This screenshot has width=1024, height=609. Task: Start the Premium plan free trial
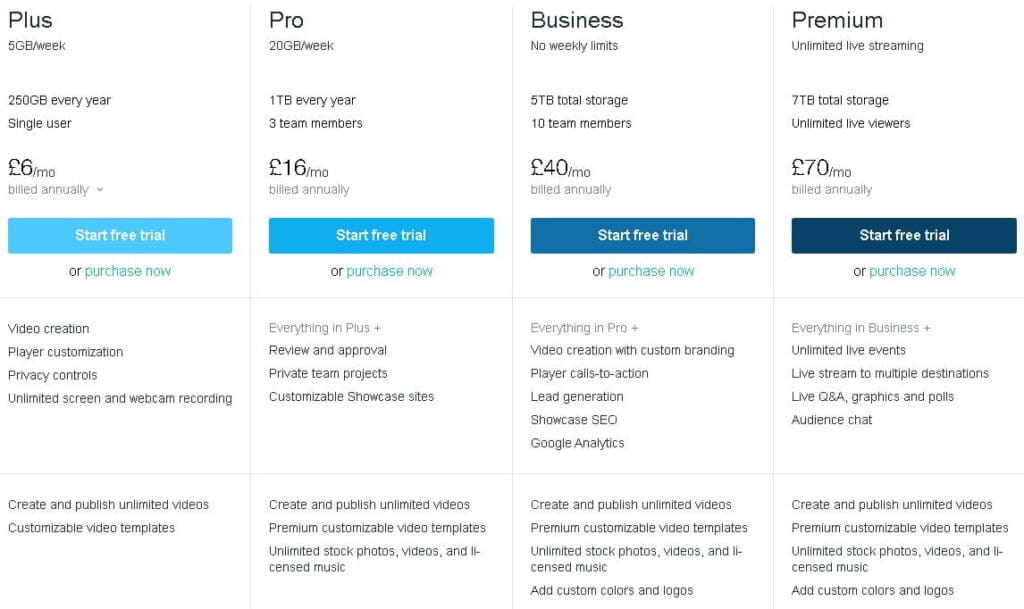pyautogui.click(x=904, y=235)
